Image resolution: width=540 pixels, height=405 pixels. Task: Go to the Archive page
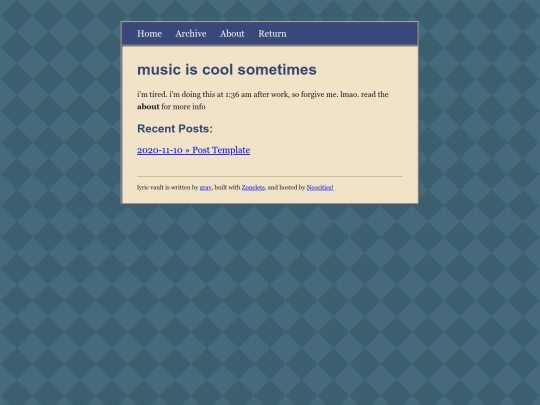click(x=191, y=34)
